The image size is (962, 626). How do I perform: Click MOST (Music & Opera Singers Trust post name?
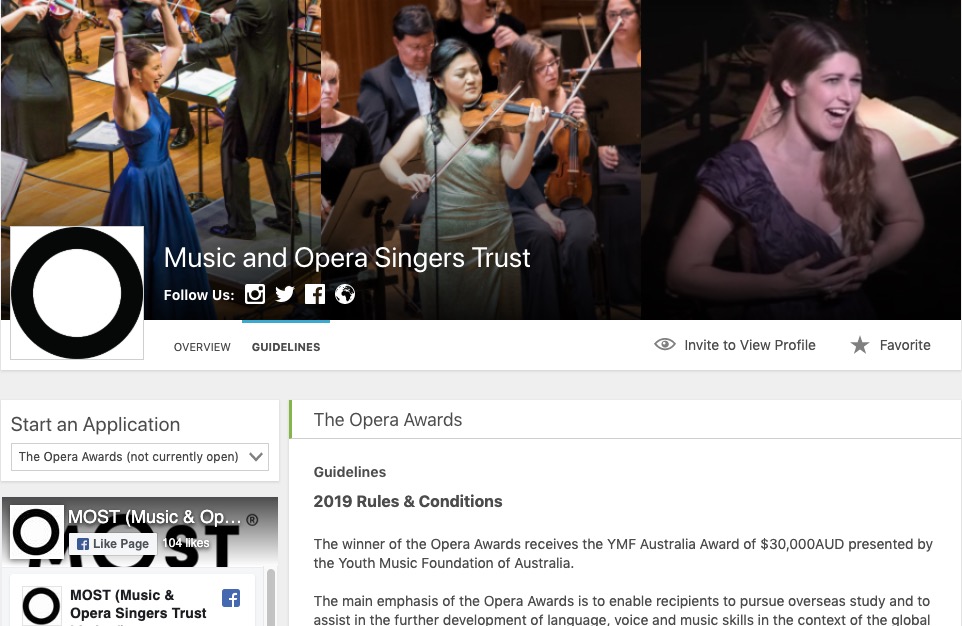[138, 604]
